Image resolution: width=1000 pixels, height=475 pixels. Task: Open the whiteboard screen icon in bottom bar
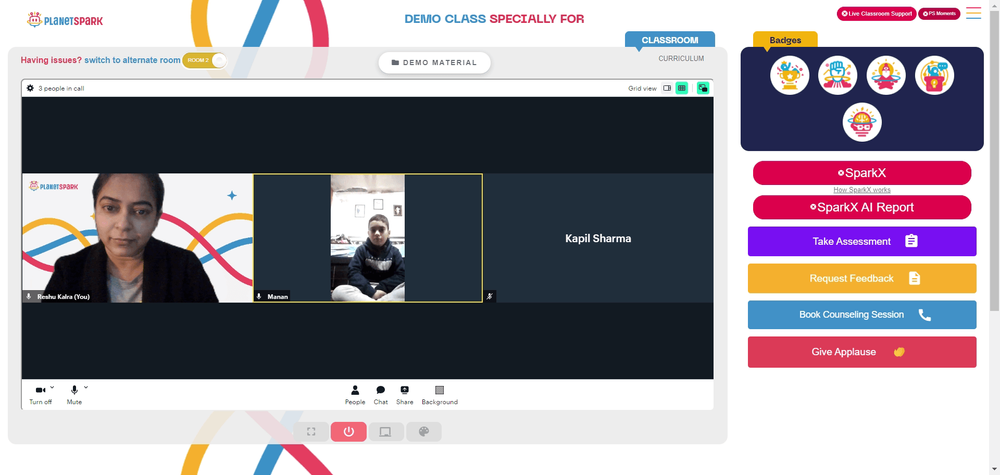coord(386,432)
